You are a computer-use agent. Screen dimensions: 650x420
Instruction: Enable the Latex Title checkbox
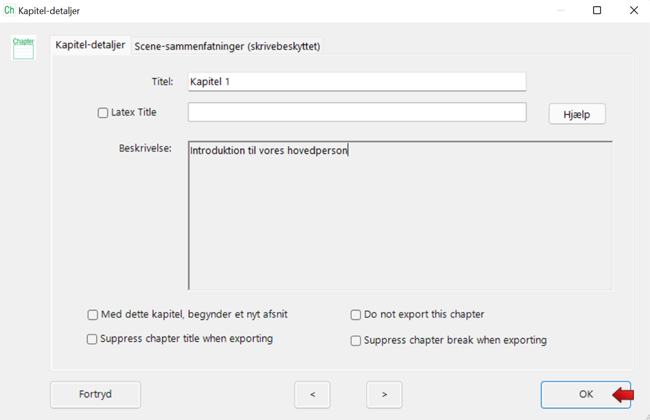[103, 113]
